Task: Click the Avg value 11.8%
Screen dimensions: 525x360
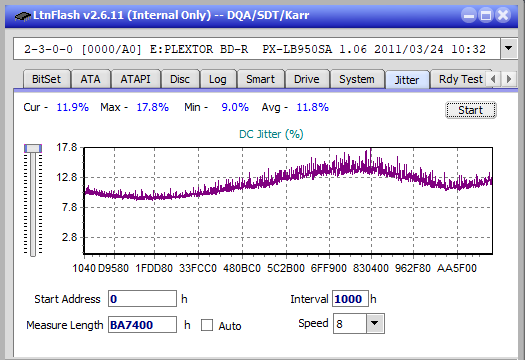Action: 312,107
